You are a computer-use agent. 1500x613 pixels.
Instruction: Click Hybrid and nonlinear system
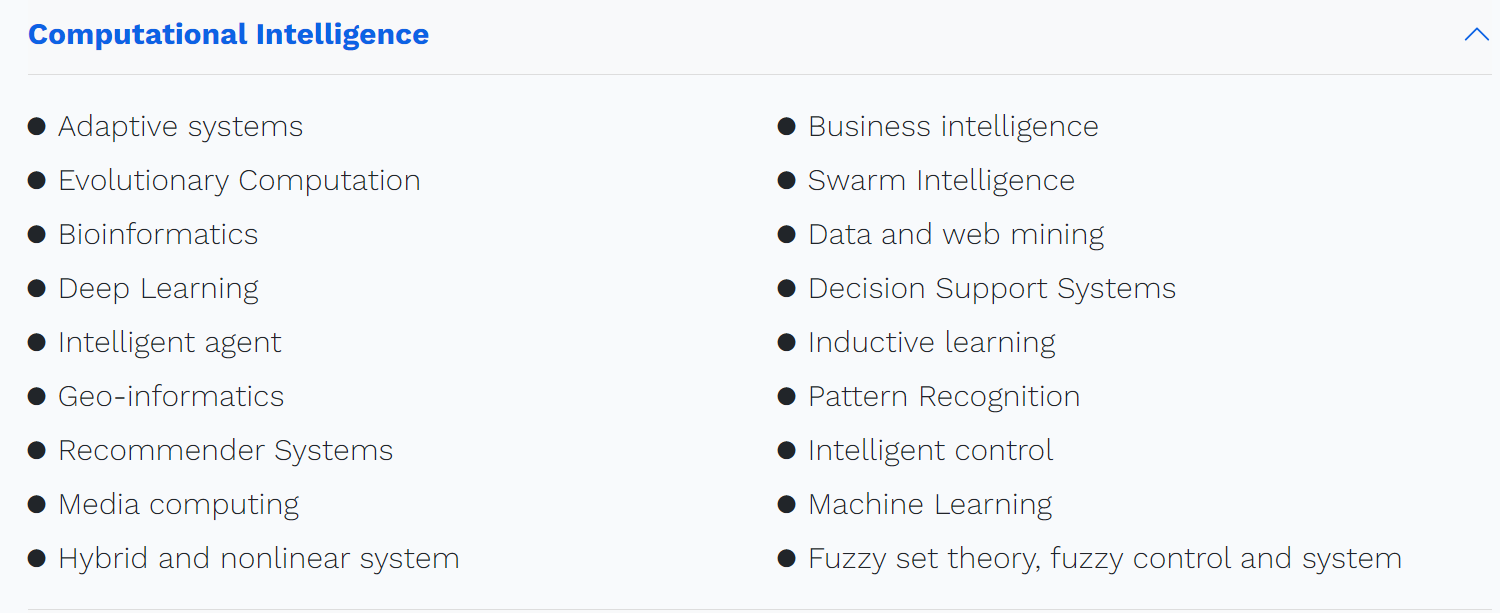tap(259, 559)
